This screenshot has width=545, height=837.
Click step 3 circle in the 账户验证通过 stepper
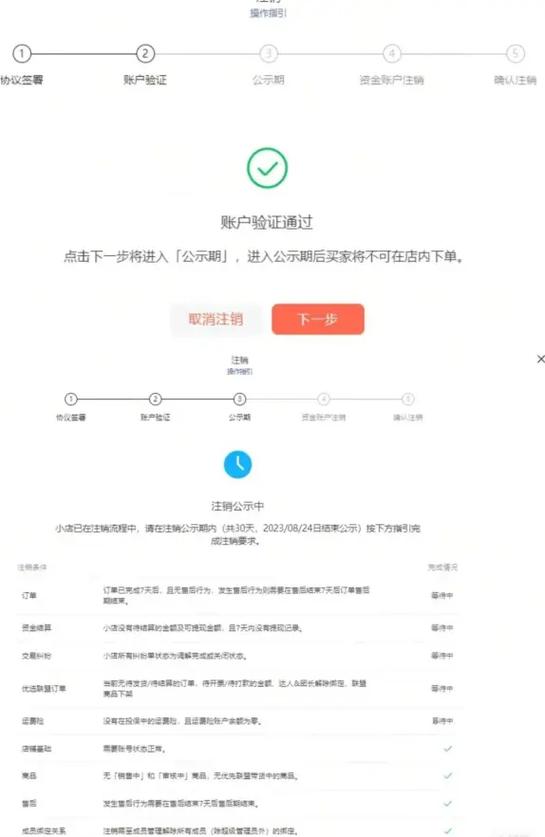pyautogui.click(x=268, y=53)
